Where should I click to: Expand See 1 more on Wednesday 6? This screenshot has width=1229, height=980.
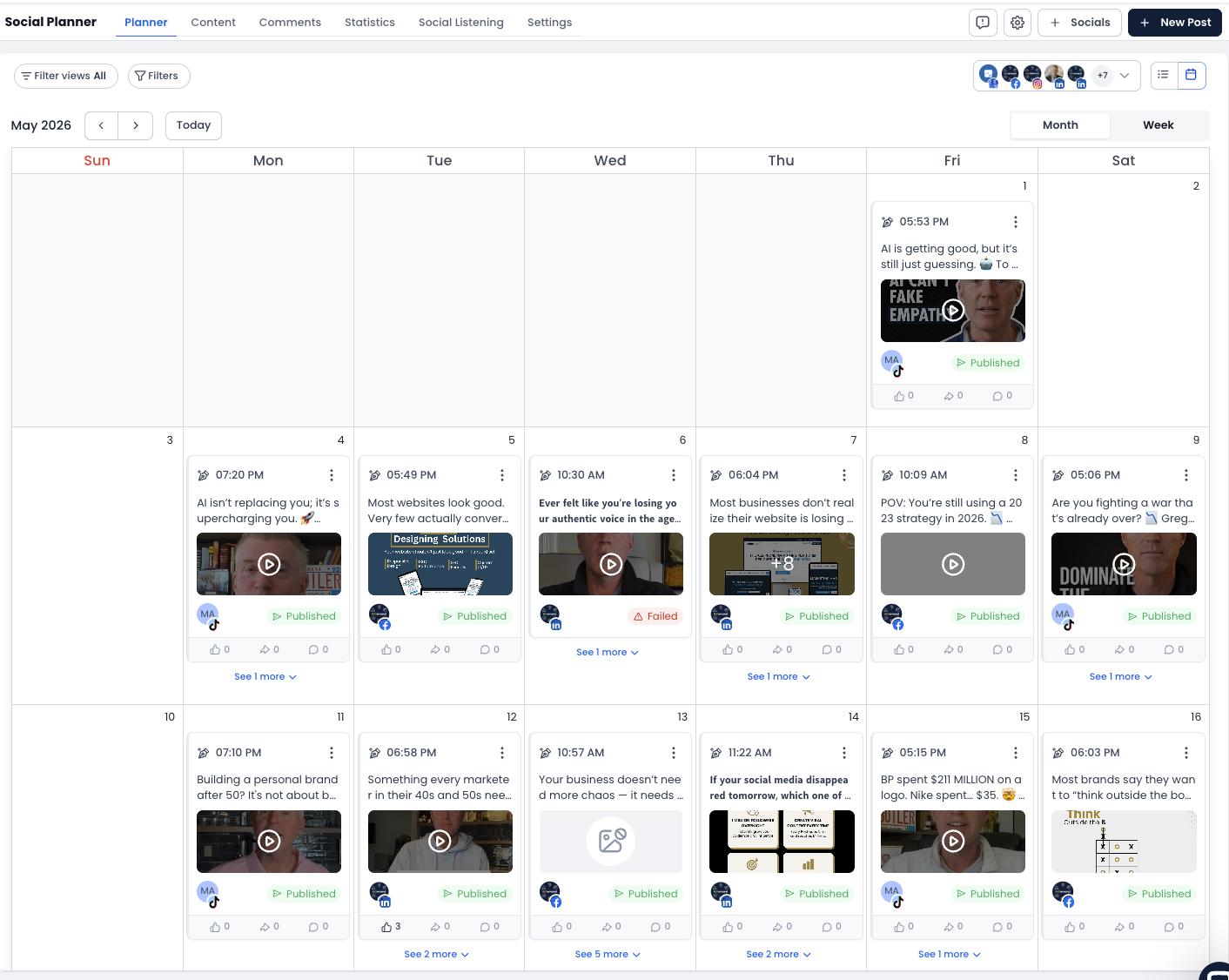point(608,652)
